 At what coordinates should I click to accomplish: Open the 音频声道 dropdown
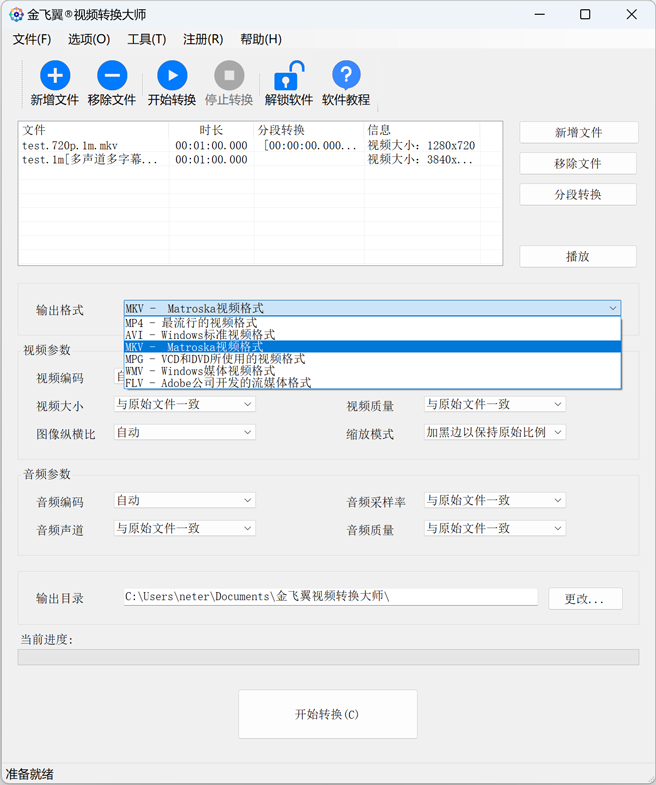[185, 528]
